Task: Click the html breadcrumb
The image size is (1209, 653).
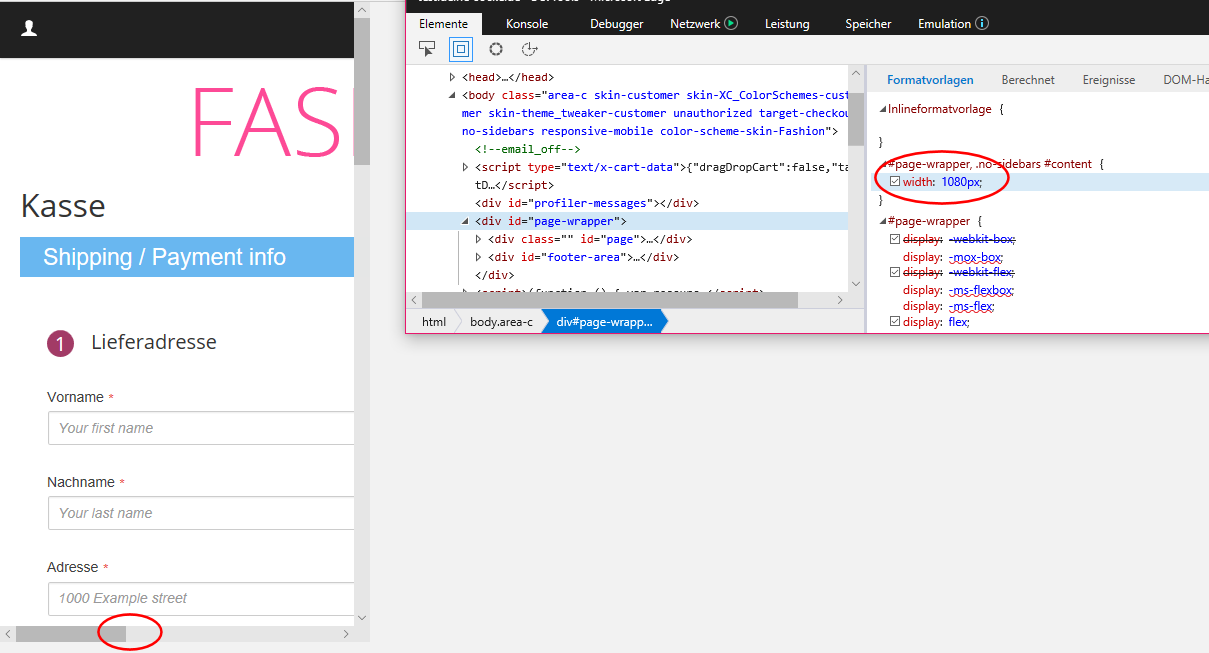Action: point(433,322)
